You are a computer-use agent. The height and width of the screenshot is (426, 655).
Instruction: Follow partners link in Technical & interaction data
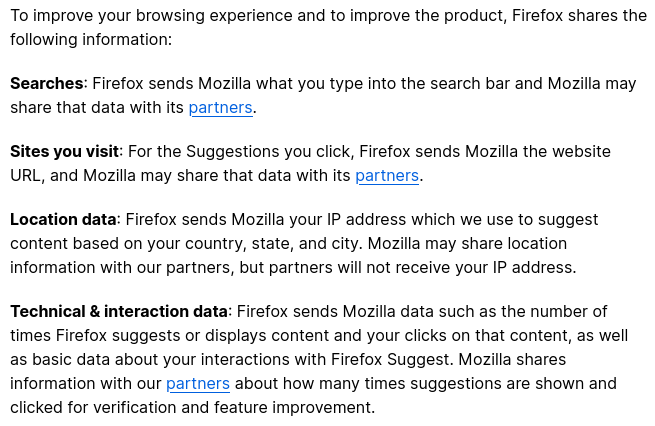pos(198,384)
